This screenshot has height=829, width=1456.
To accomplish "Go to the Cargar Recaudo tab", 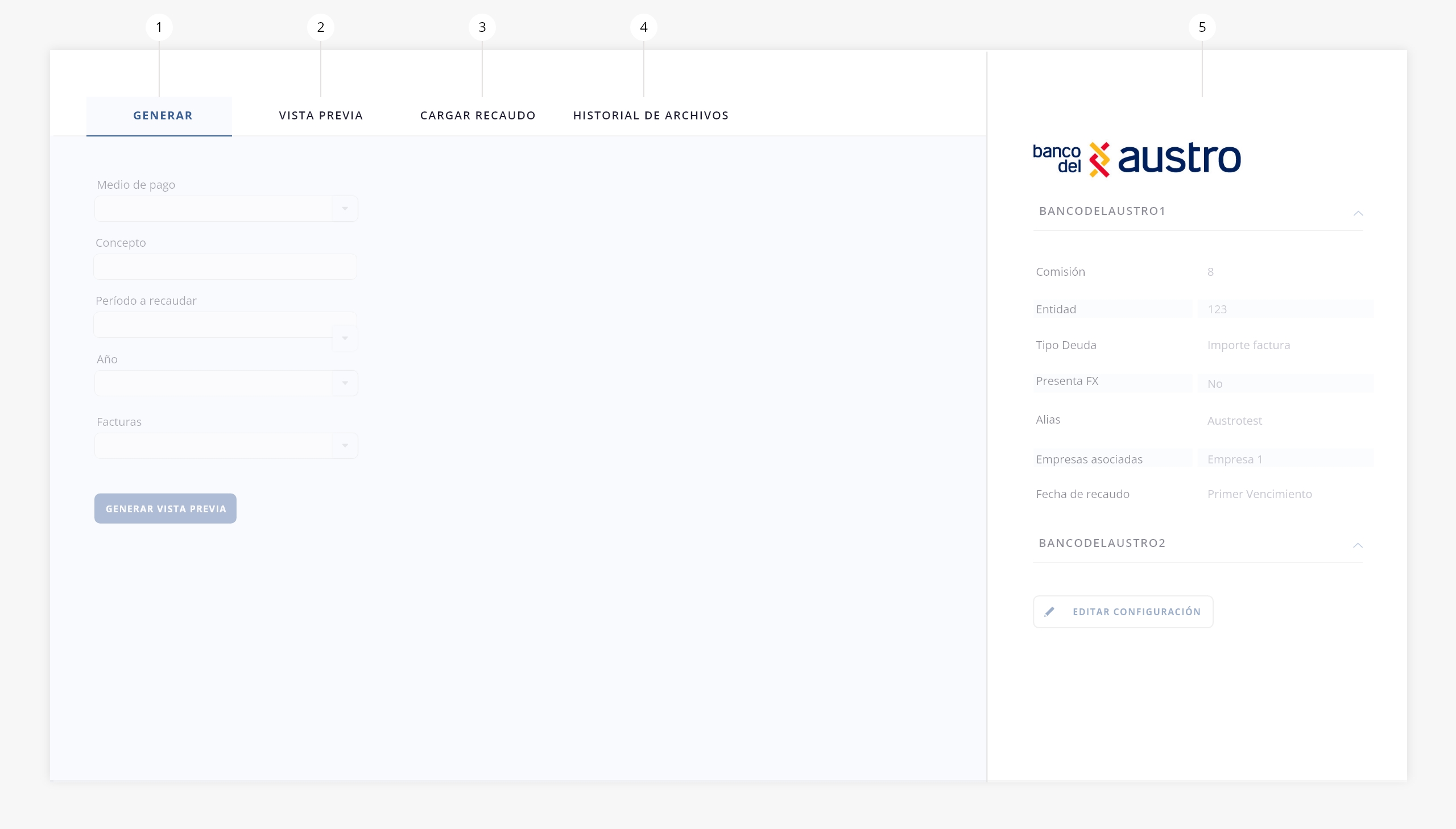I will point(477,115).
